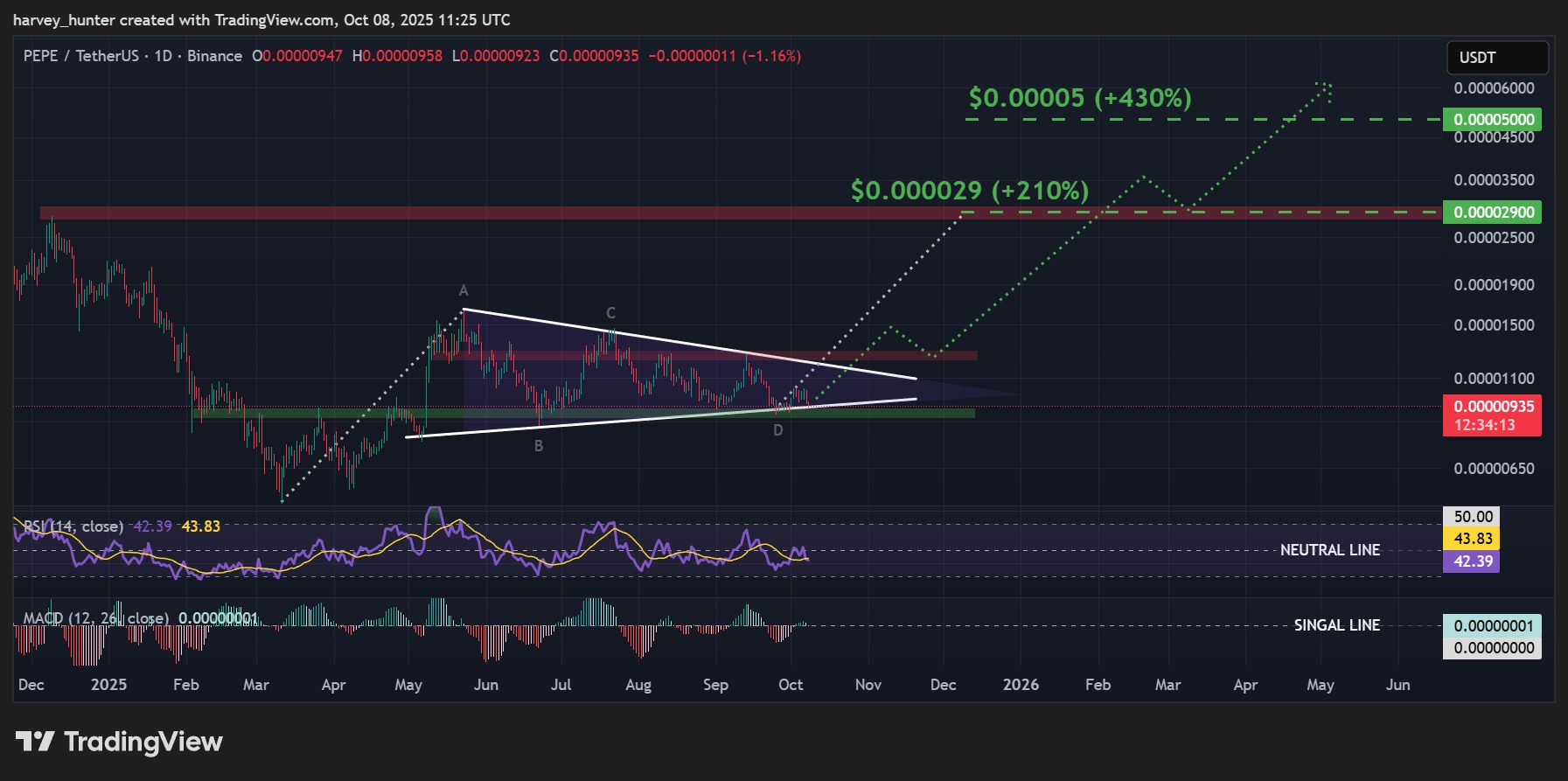Select the RSI (14, close) indicator legend
1568x781 pixels.
73,526
